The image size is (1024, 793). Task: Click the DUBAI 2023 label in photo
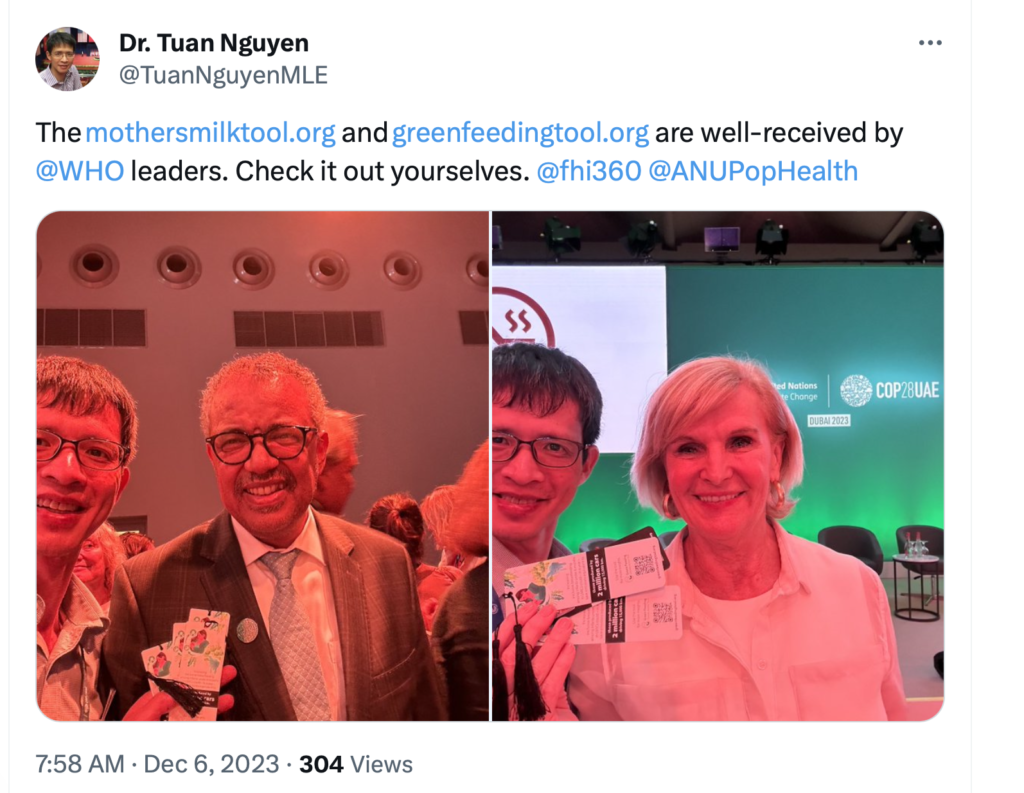pos(829,421)
